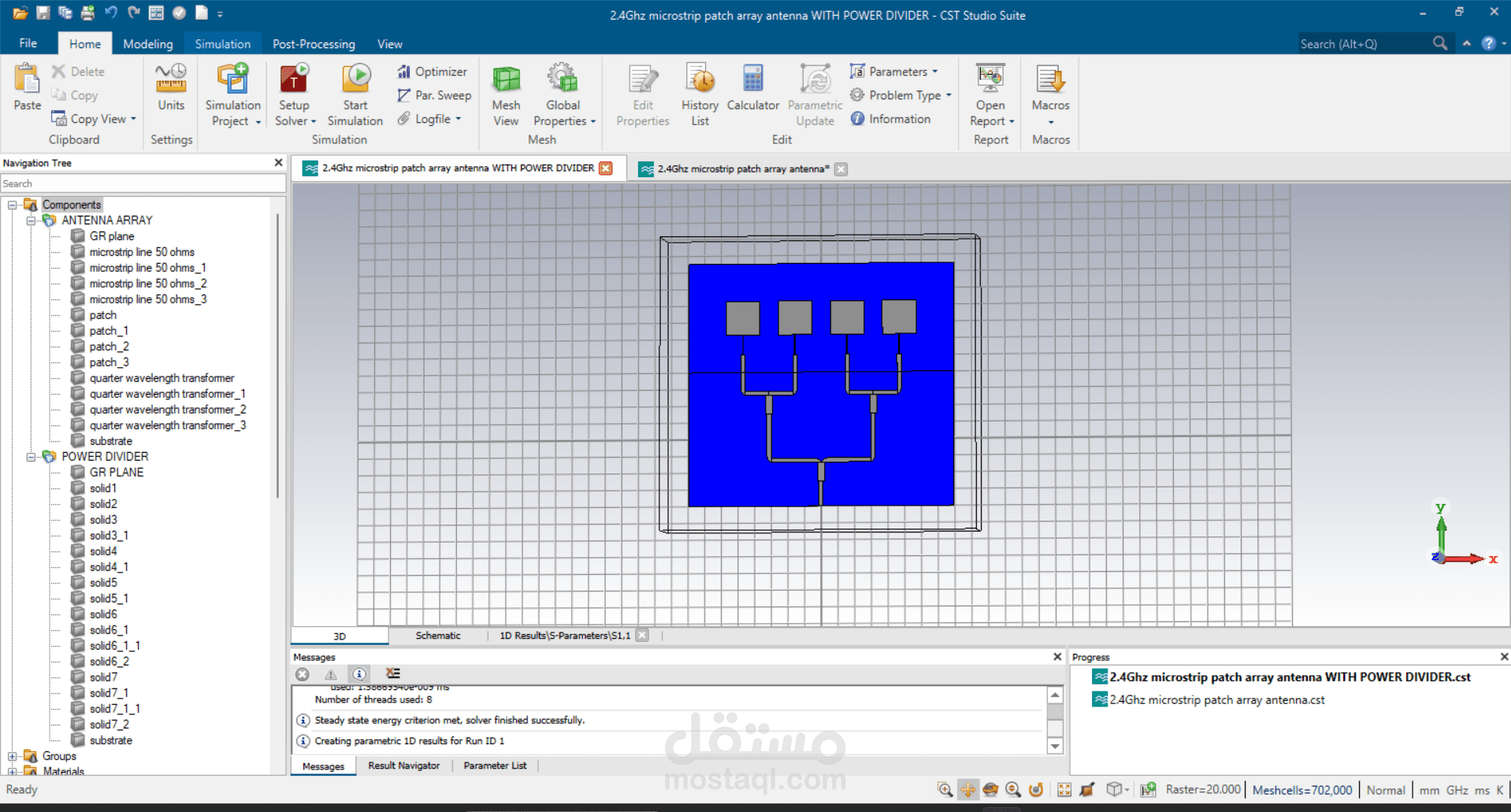The image size is (1511, 812).
Task: Collapse the ANTENNA ARRAY component
Action: pos(31,221)
